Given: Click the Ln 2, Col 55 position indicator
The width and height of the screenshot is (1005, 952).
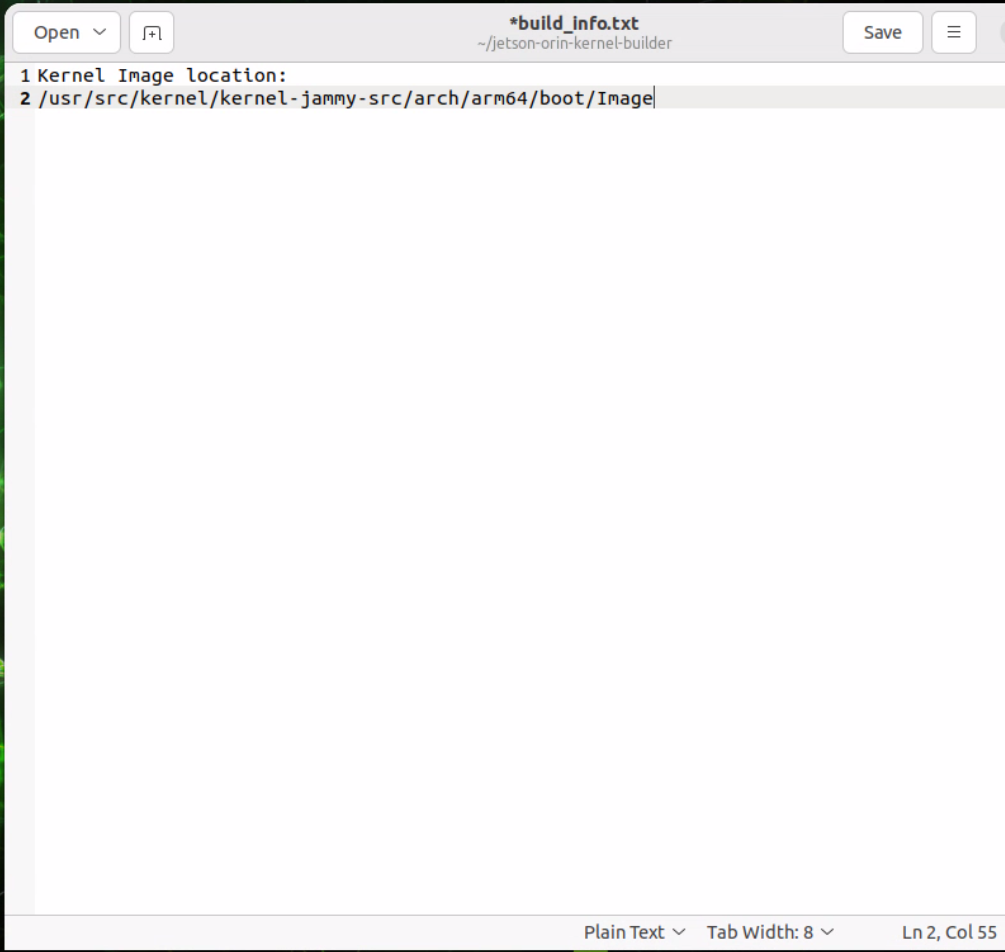Looking at the screenshot, I should 948,932.
